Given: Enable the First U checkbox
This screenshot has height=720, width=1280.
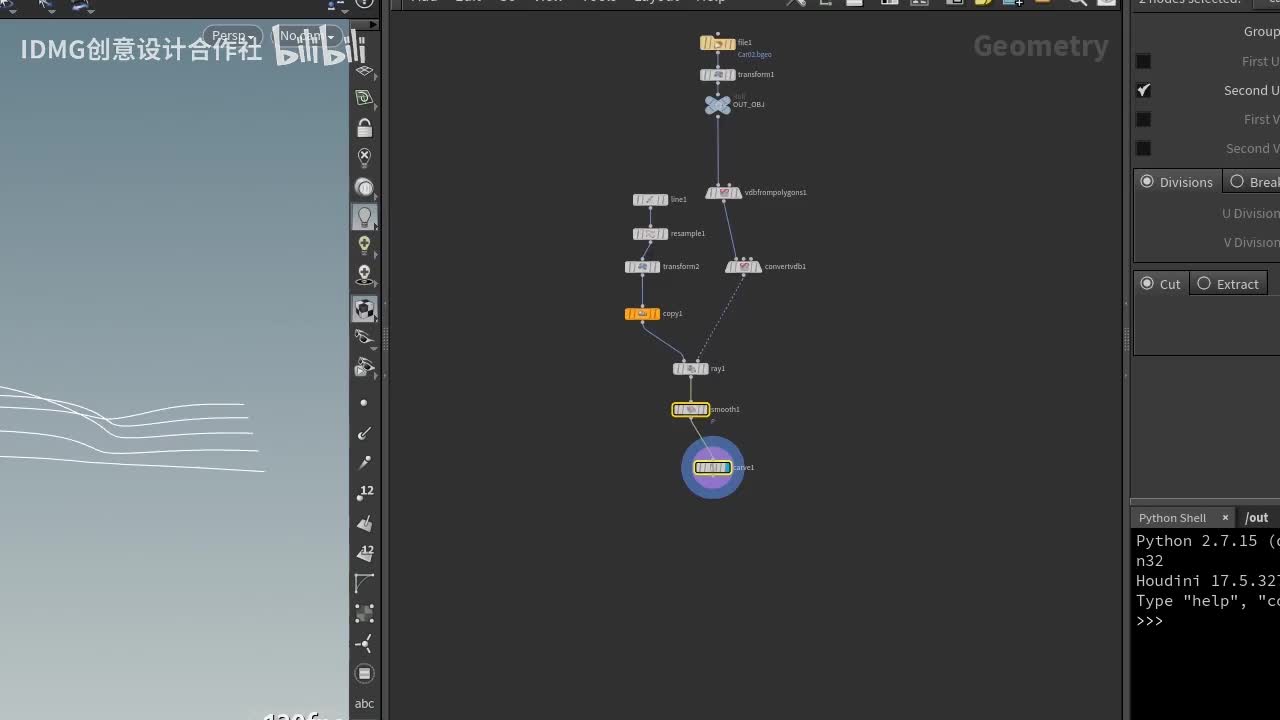Looking at the screenshot, I should tap(1143, 61).
